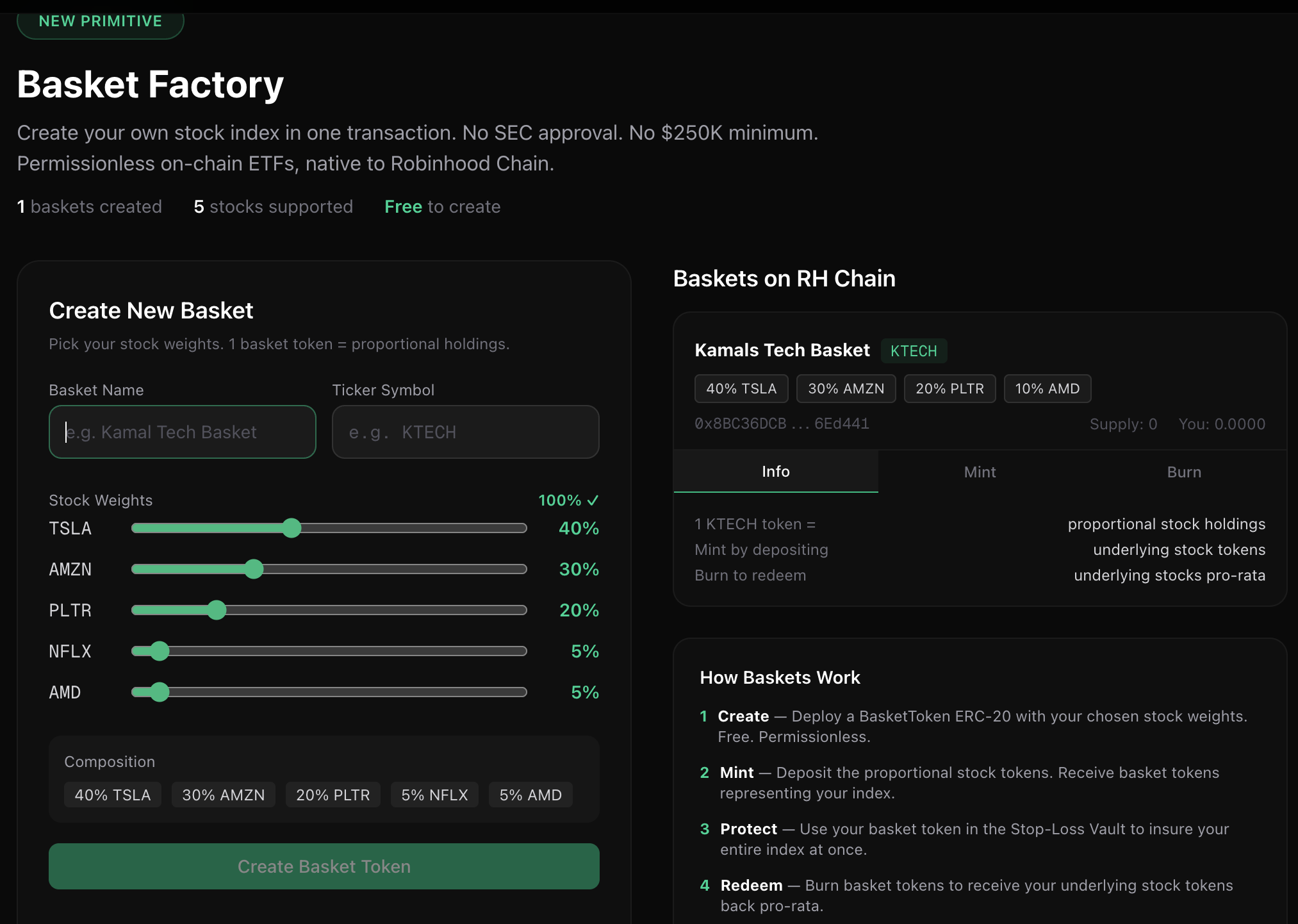Image resolution: width=1298 pixels, height=924 pixels.
Task: Click the 0x8BC36DCB contract address
Action: pos(782,424)
